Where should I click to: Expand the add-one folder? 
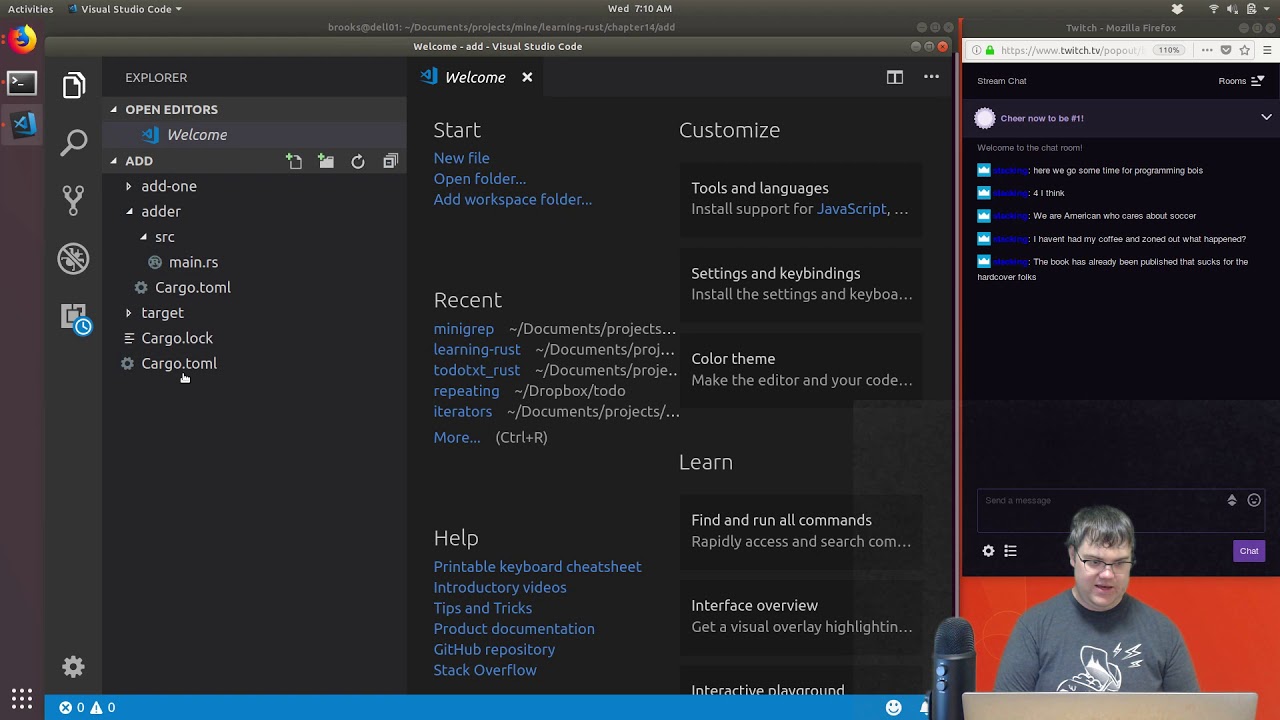[128, 186]
